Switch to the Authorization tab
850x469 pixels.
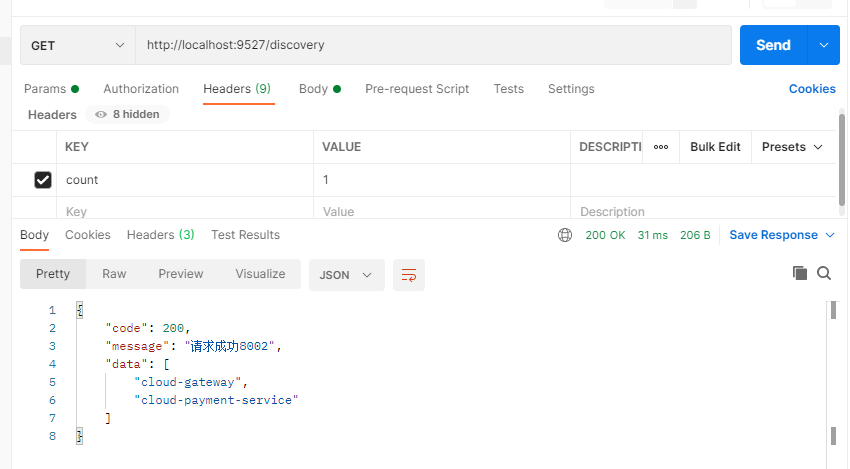[141, 89]
